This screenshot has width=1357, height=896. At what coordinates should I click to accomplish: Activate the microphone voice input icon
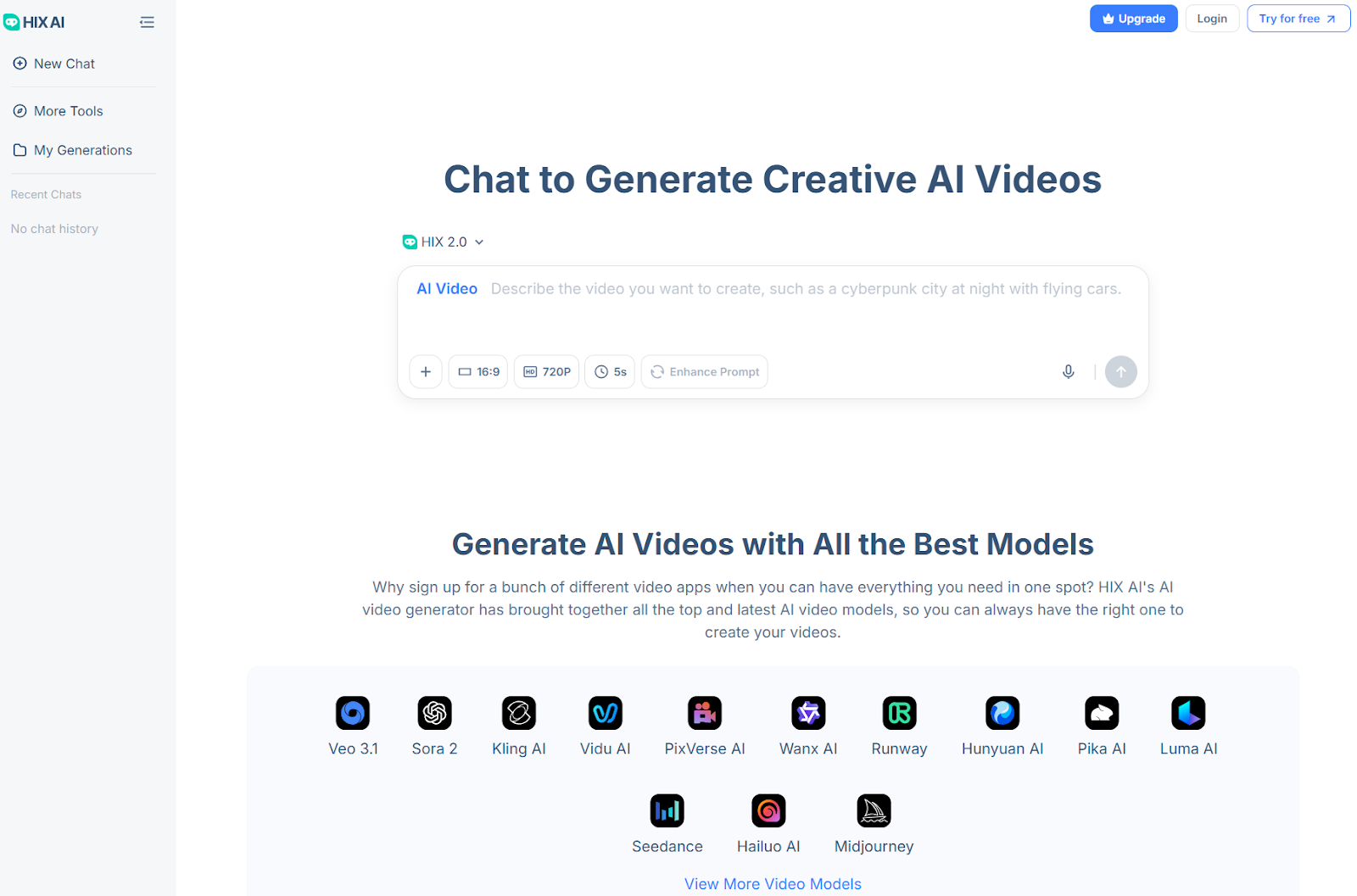click(x=1068, y=371)
